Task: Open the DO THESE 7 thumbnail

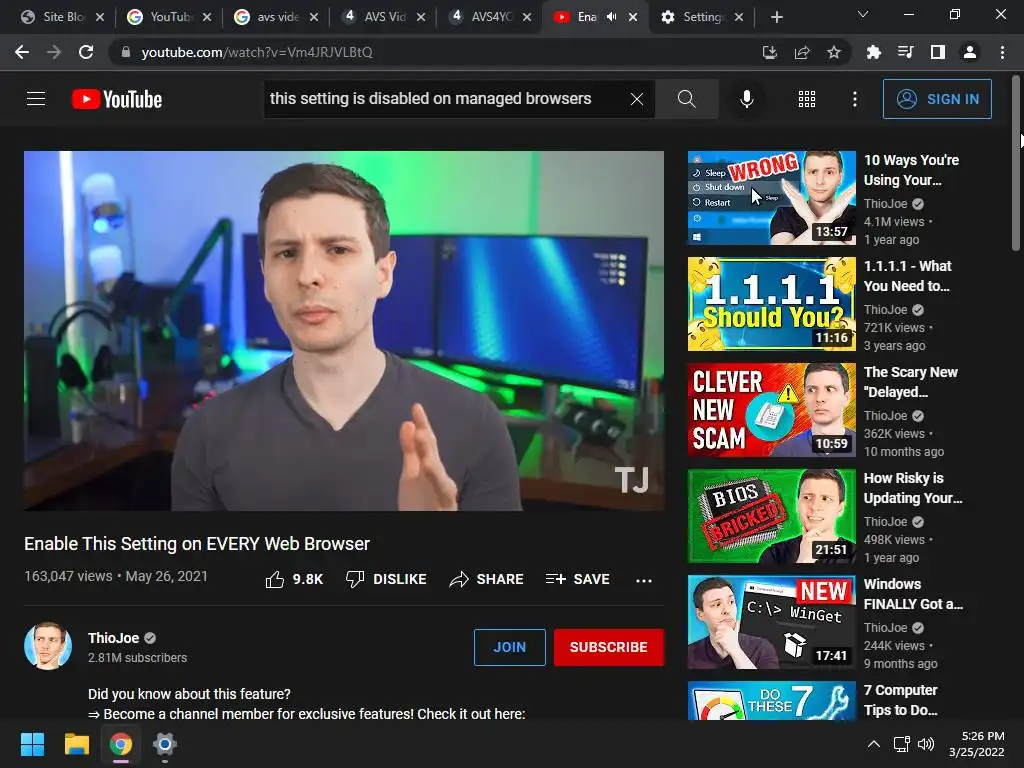Action: [771, 701]
